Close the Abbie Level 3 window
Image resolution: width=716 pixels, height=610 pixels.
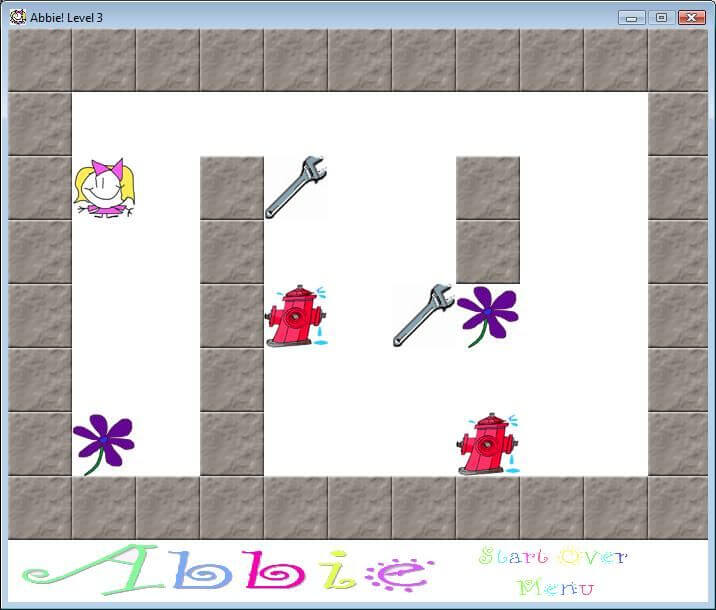click(692, 18)
